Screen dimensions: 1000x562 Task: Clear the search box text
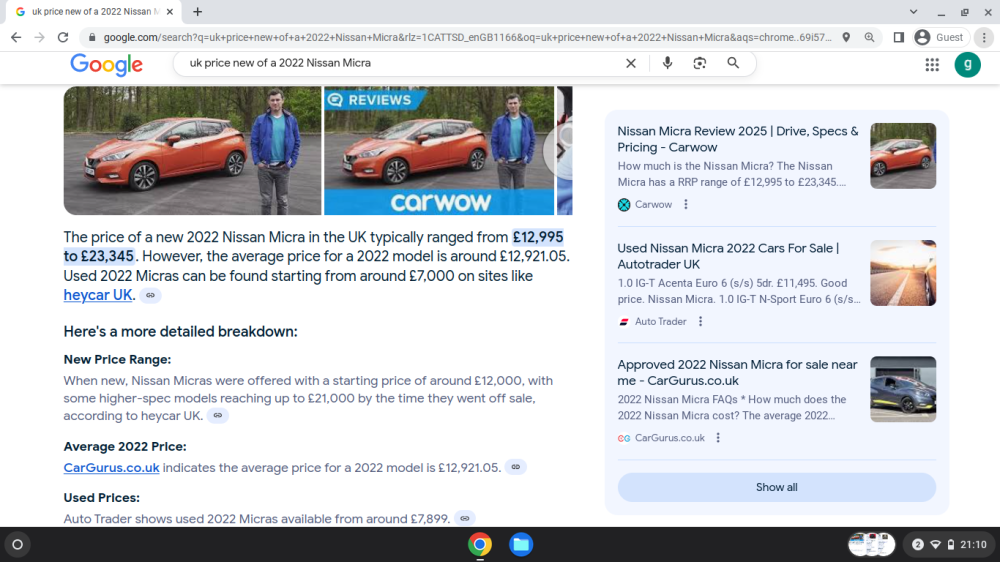click(x=631, y=63)
